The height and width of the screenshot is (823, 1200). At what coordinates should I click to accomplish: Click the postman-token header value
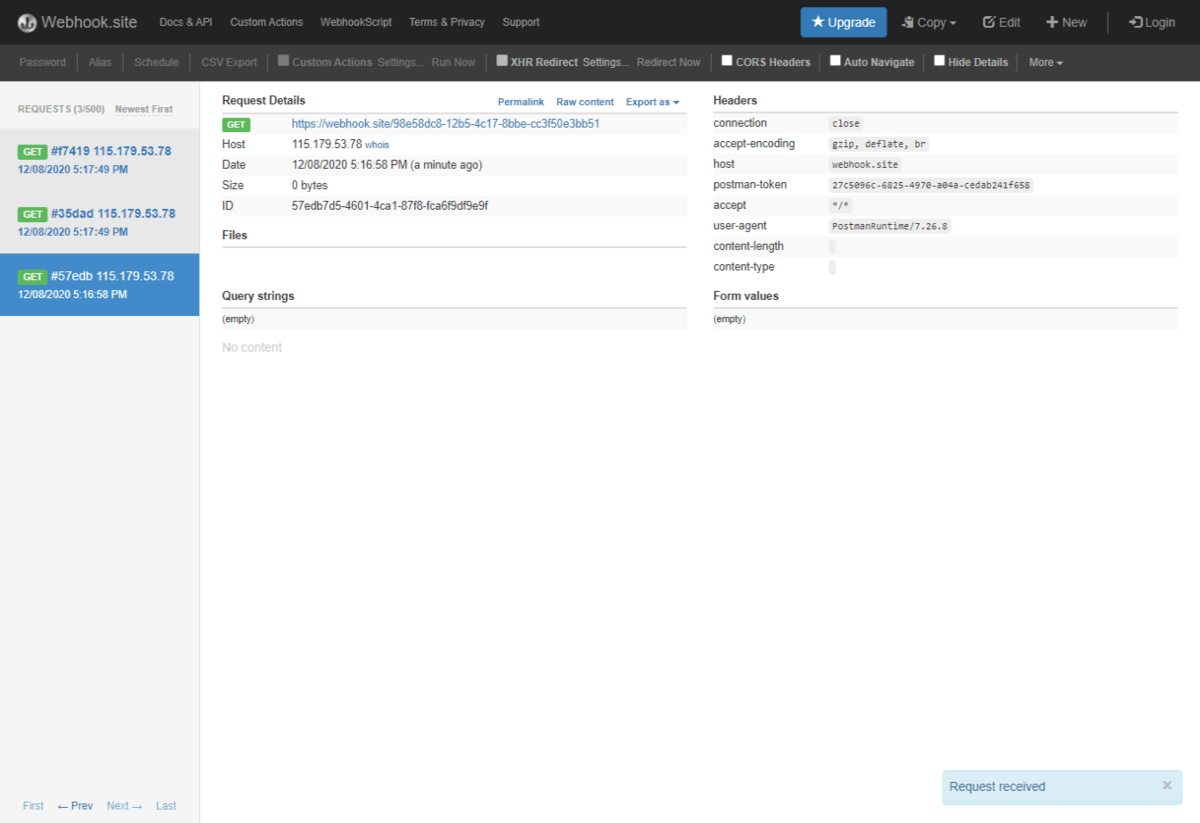(x=931, y=185)
